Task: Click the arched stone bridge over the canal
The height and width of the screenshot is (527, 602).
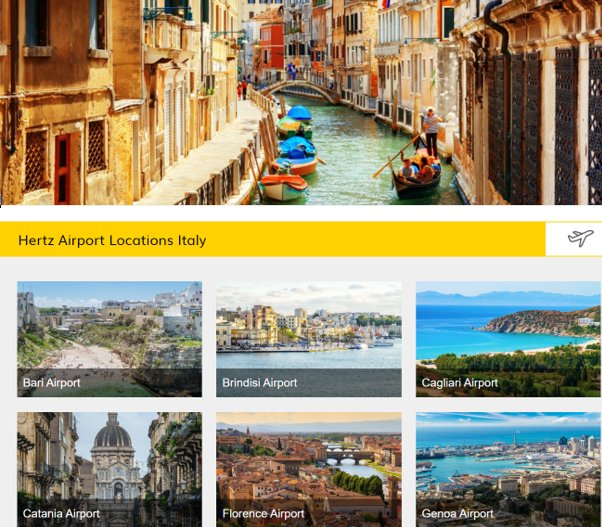Action: point(302,91)
